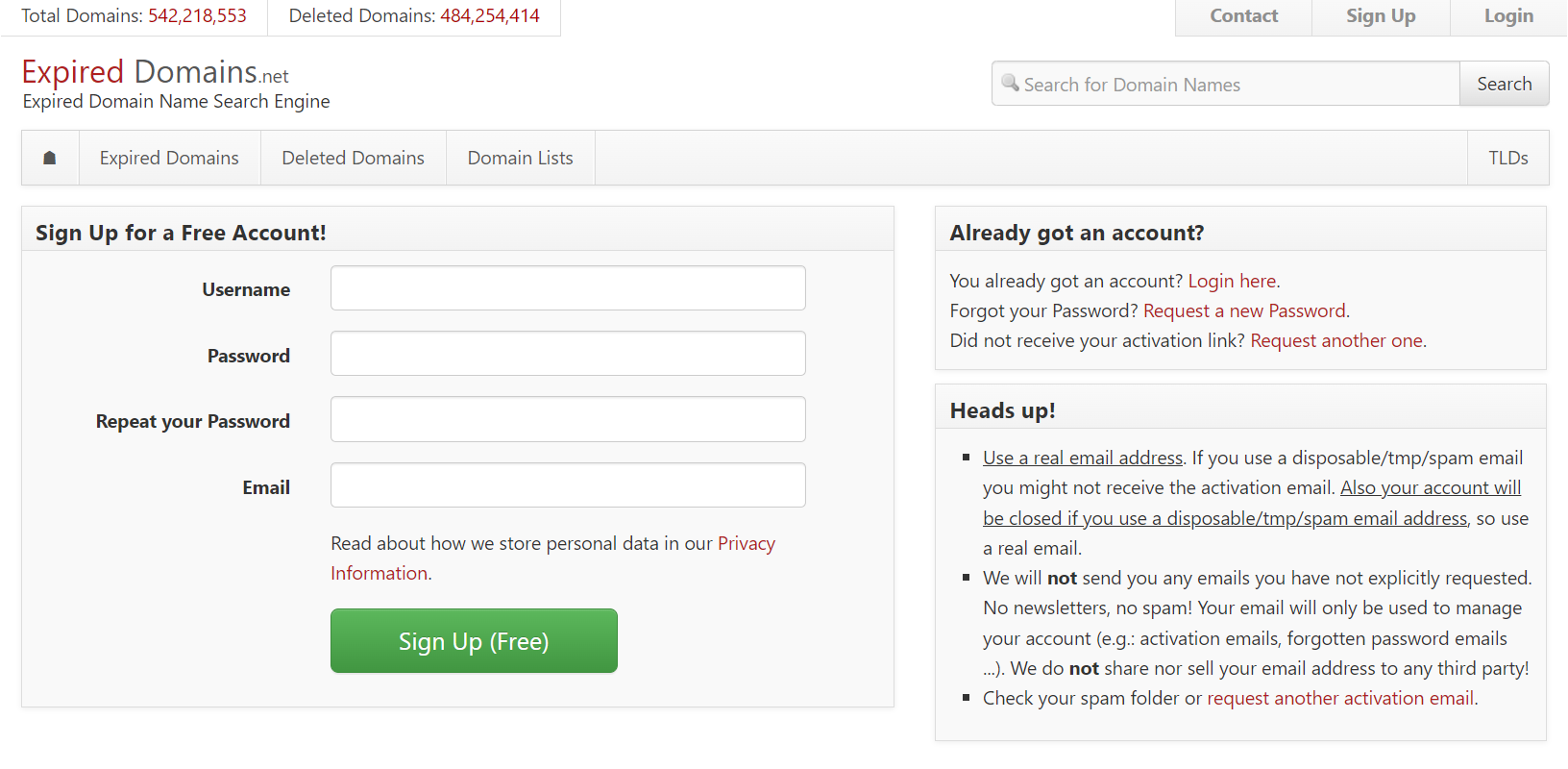Click the magnifier icon in search box
Screen dimensions: 1568x769
[1010, 83]
